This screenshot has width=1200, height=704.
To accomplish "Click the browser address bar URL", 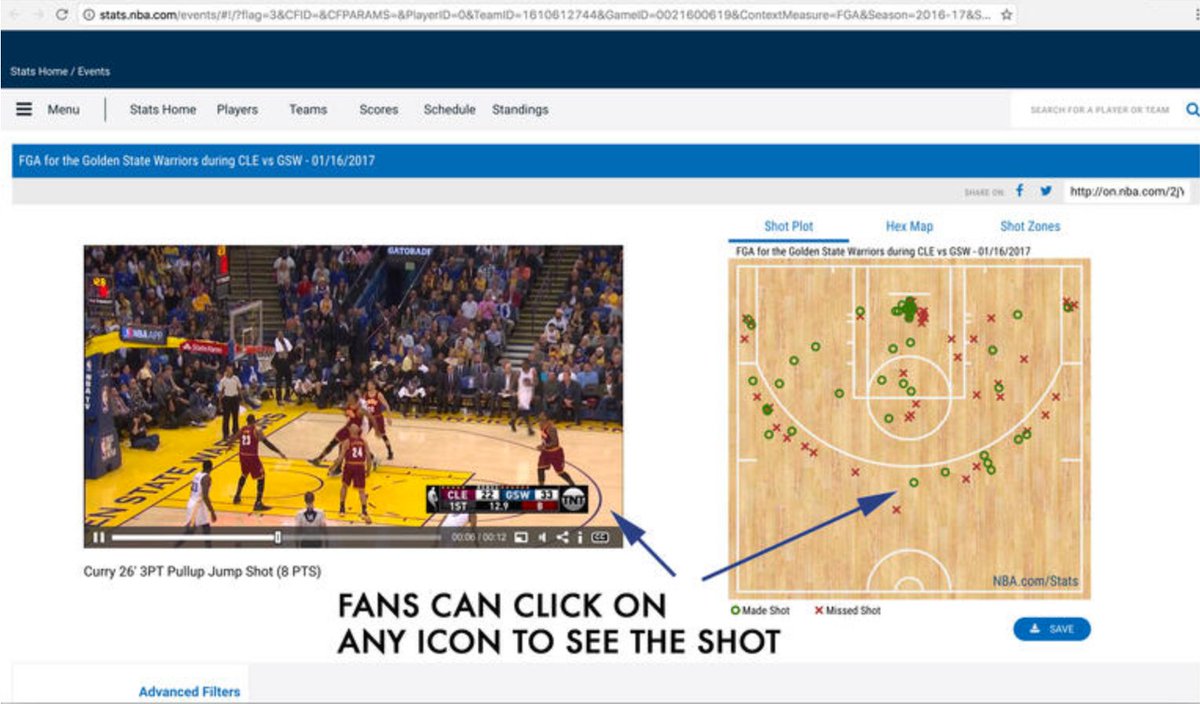I will [x=546, y=15].
